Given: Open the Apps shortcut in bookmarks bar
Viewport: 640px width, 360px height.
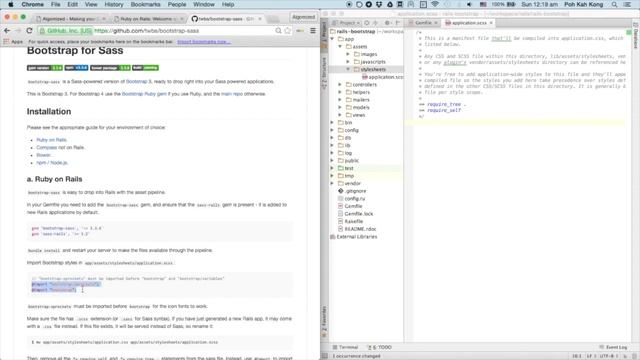Looking at the screenshot, I should tap(13, 42).
